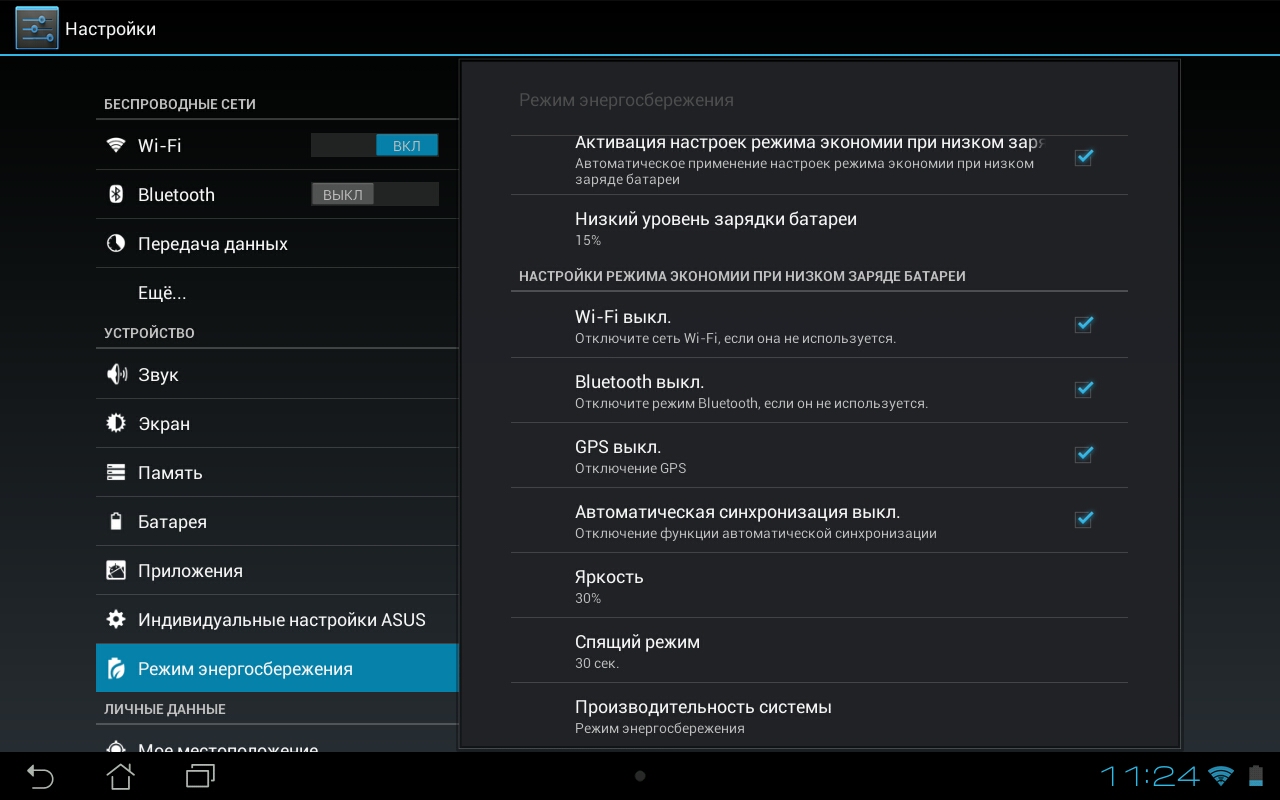Tap the 'Настройки' title text
Viewport: 1280px width, 800px height.
point(111,29)
